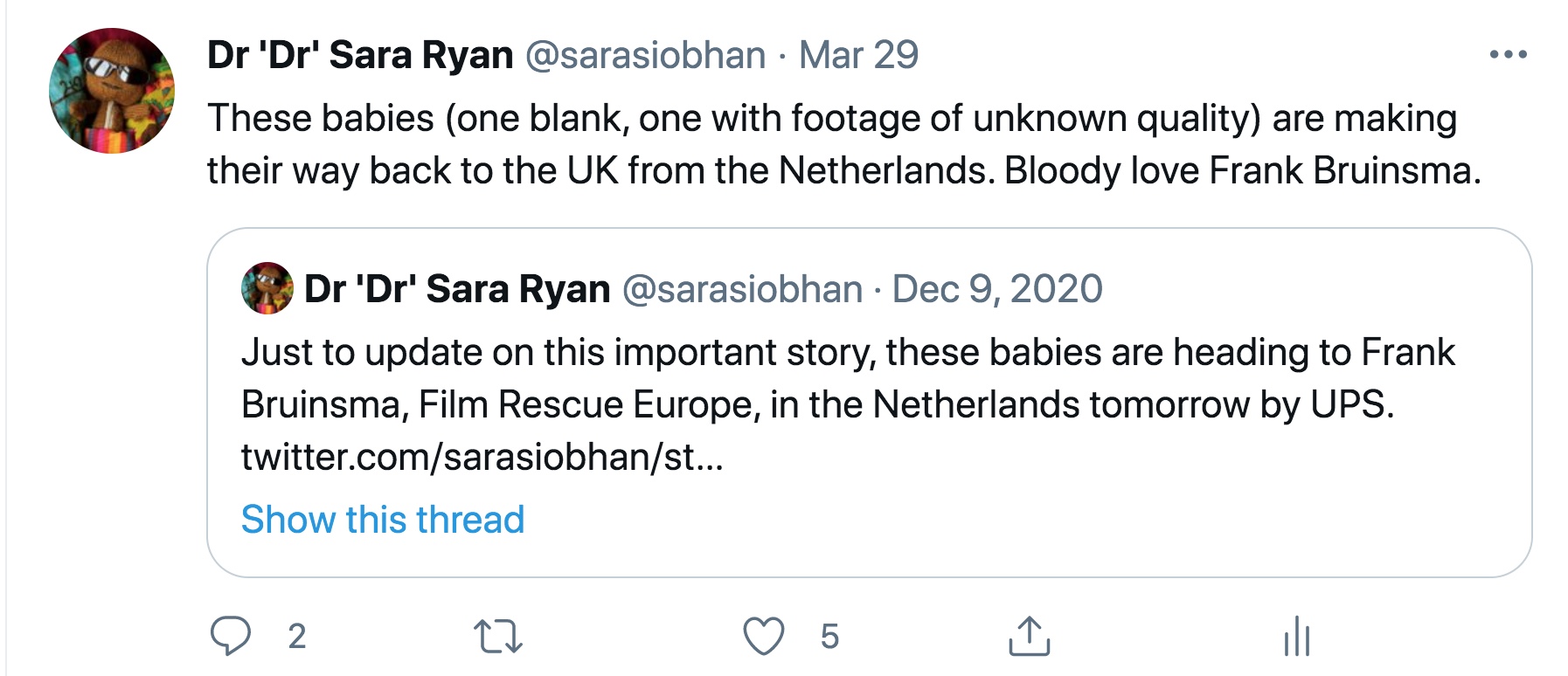Click the like count number 5

[829, 637]
